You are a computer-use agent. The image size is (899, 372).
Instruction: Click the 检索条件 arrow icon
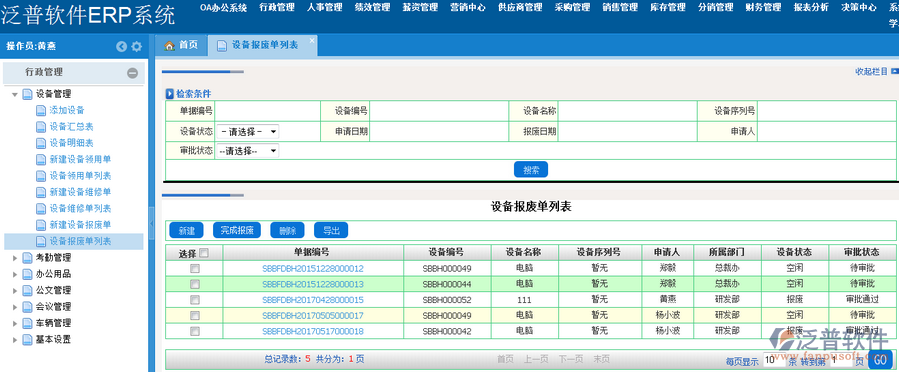(170, 94)
